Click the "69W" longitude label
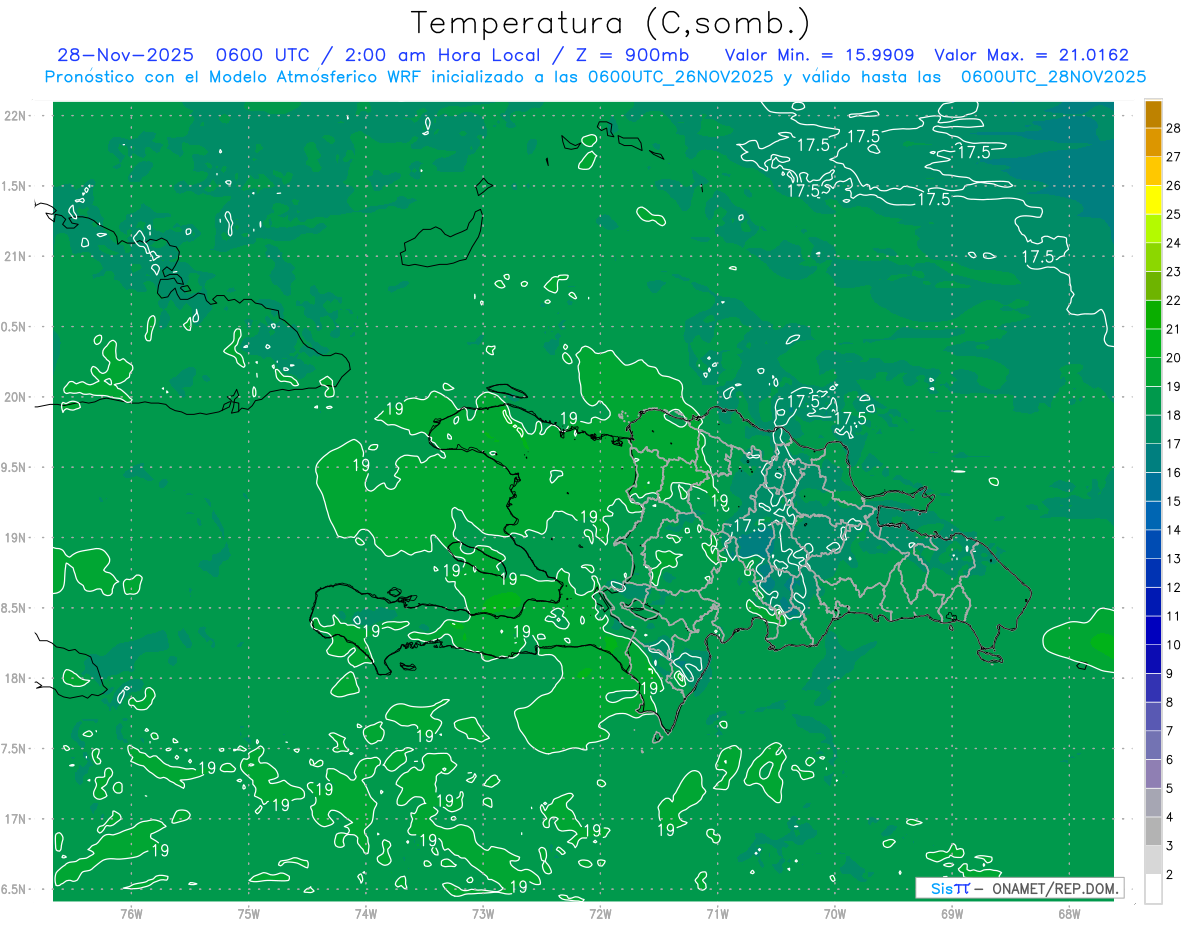Screen dimensions: 1200x927 (x=952, y=913)
